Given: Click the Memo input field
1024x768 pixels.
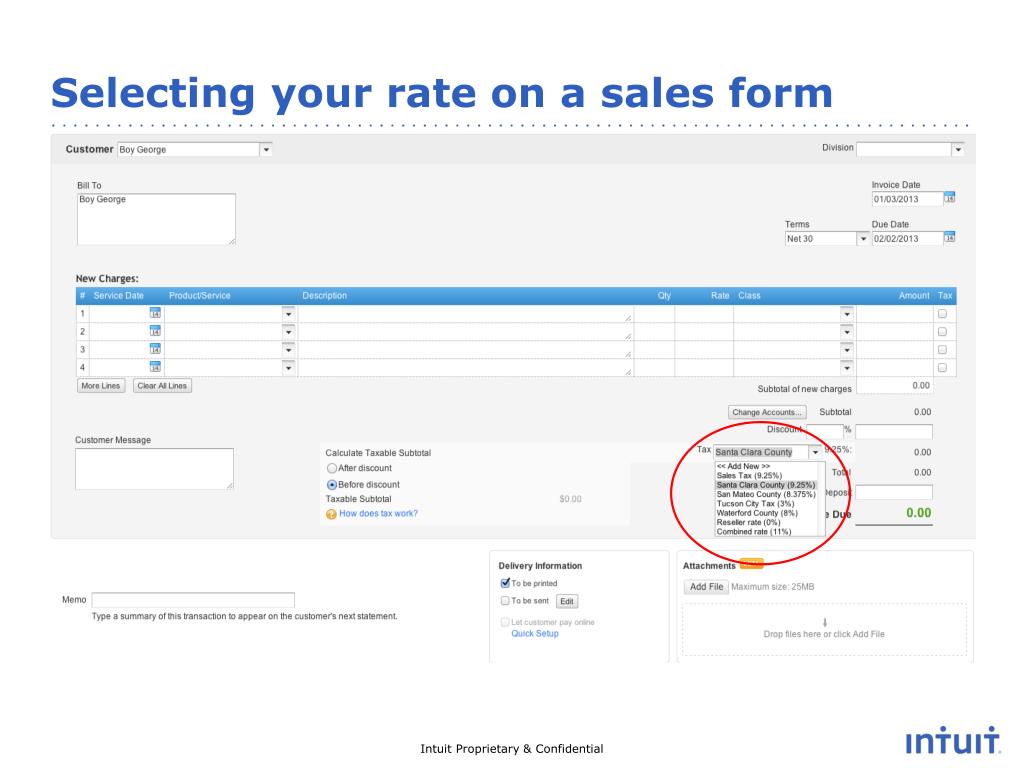Looking at the screenshot, I should (193, 600).
